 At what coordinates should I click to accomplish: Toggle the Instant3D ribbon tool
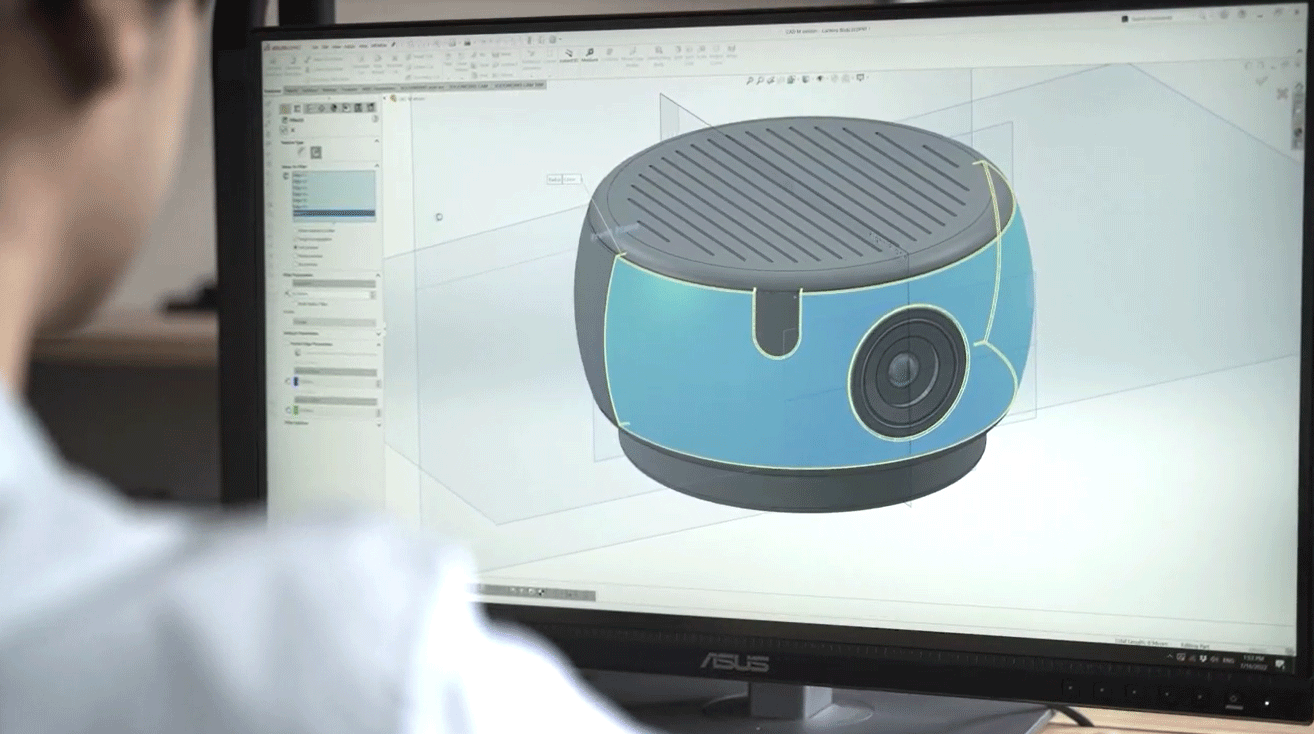point(569,56)
